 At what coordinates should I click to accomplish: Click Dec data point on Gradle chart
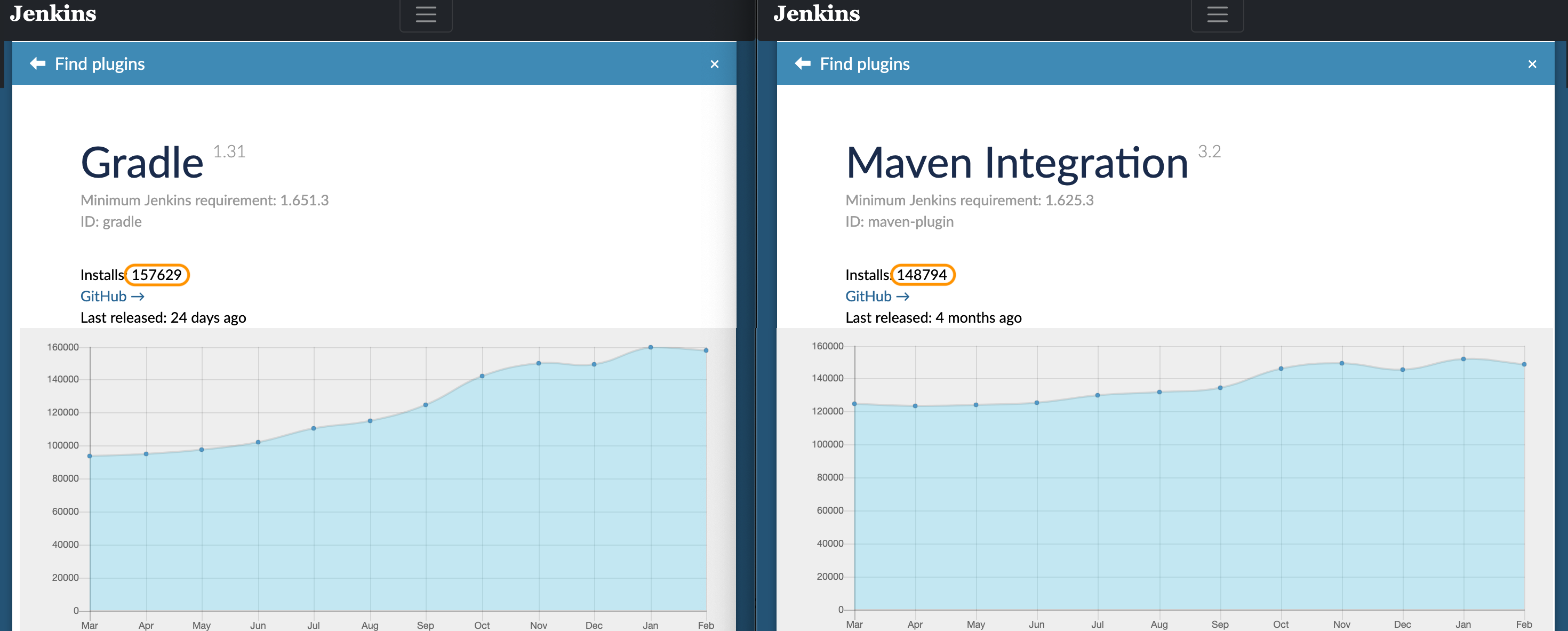click(x=594, y=364)
